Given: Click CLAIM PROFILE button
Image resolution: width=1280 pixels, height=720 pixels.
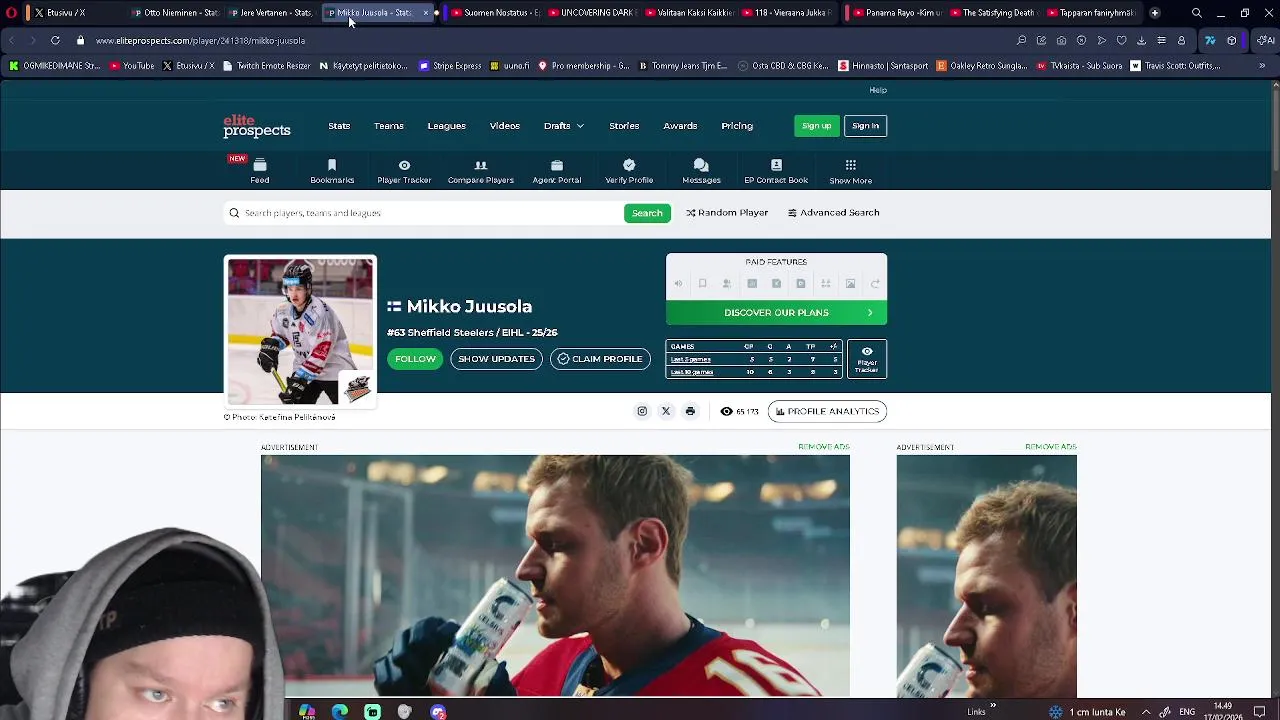Looking at the screenshot, I should coord(600,359).
